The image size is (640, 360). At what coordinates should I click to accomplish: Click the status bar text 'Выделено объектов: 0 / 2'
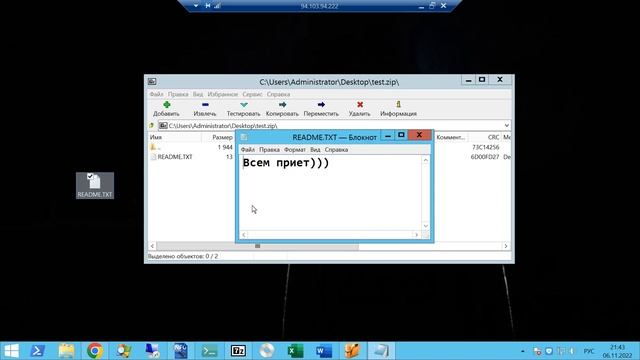pos(183,256)
